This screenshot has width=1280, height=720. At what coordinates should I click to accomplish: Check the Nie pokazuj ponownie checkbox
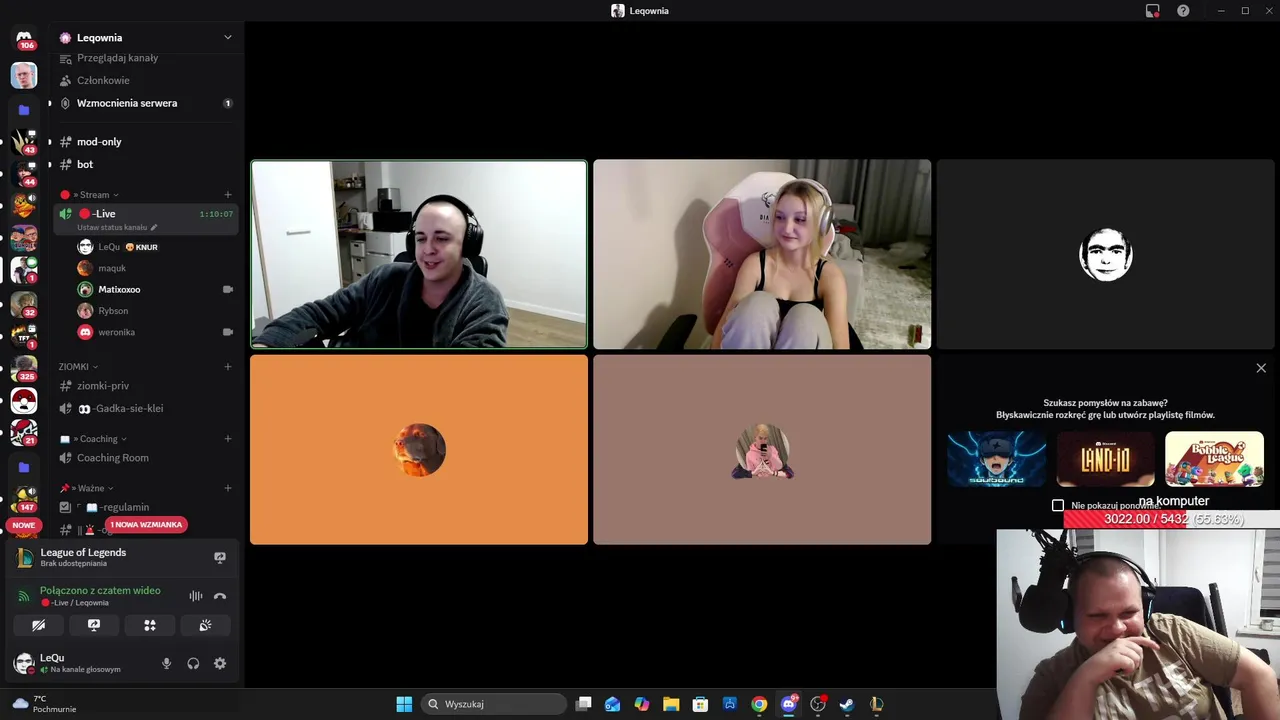(1058, 505)
